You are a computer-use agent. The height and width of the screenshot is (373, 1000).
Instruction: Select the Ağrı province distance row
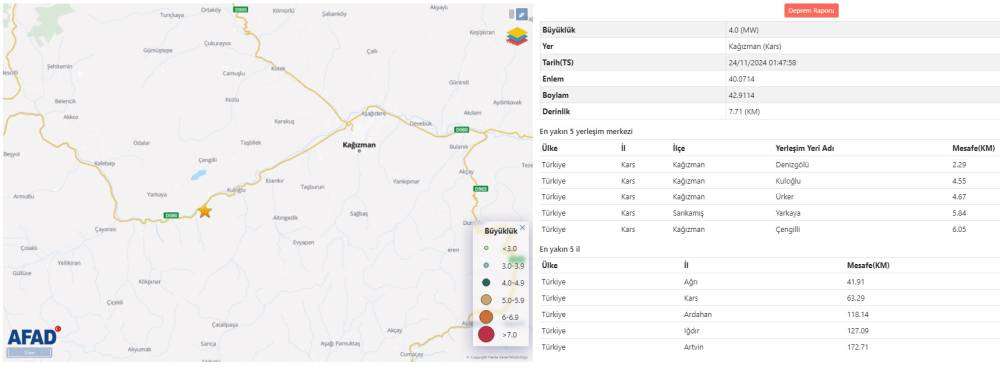click(770, 282)
